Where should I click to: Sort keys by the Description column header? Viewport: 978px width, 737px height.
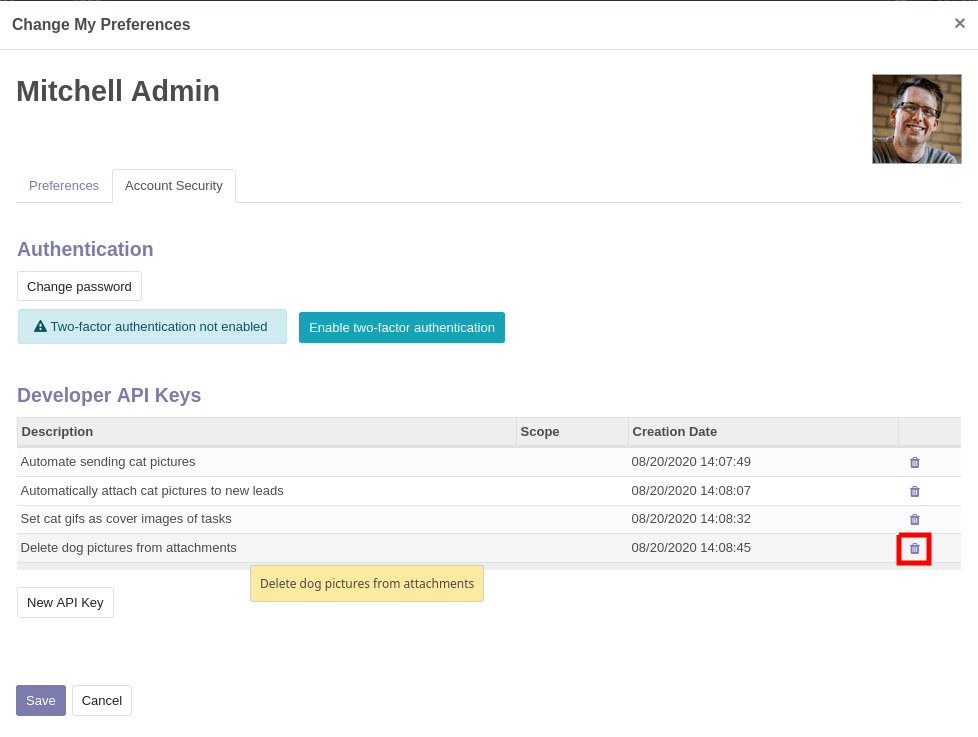(x=58, y=432)
